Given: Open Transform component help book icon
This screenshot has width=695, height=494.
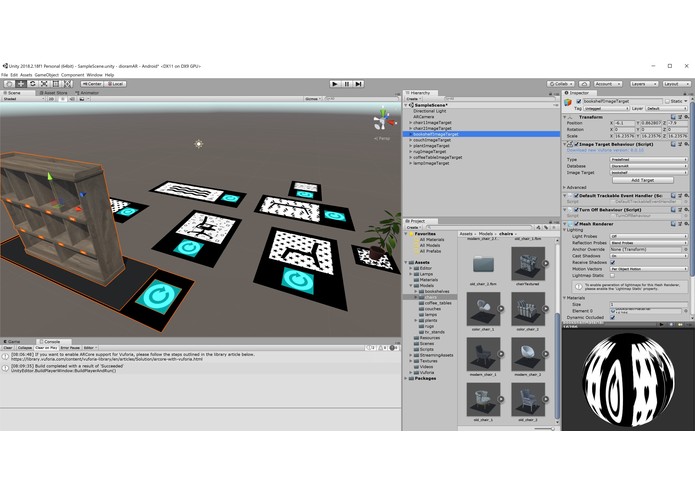Looking at the screenshot, I should point(674,117).
